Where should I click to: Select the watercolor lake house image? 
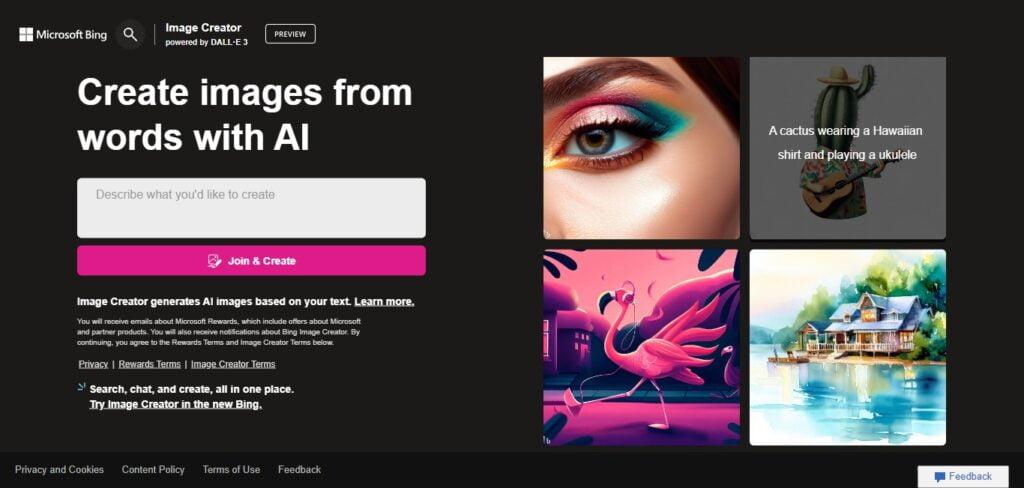tap(848, 347)
